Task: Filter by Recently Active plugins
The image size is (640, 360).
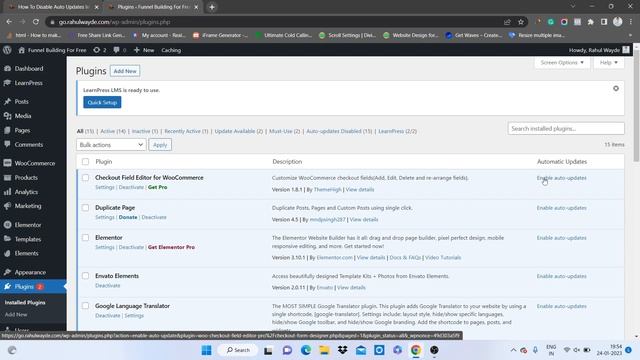Action: 186,131
